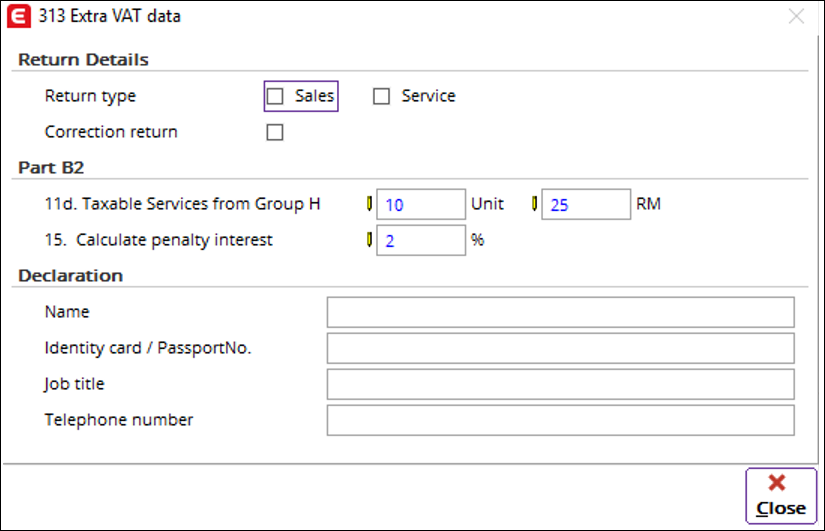Select the RM amount field containing 25
Image resolution: width=825 pixels, height=531 pixels.
[586, 205]
